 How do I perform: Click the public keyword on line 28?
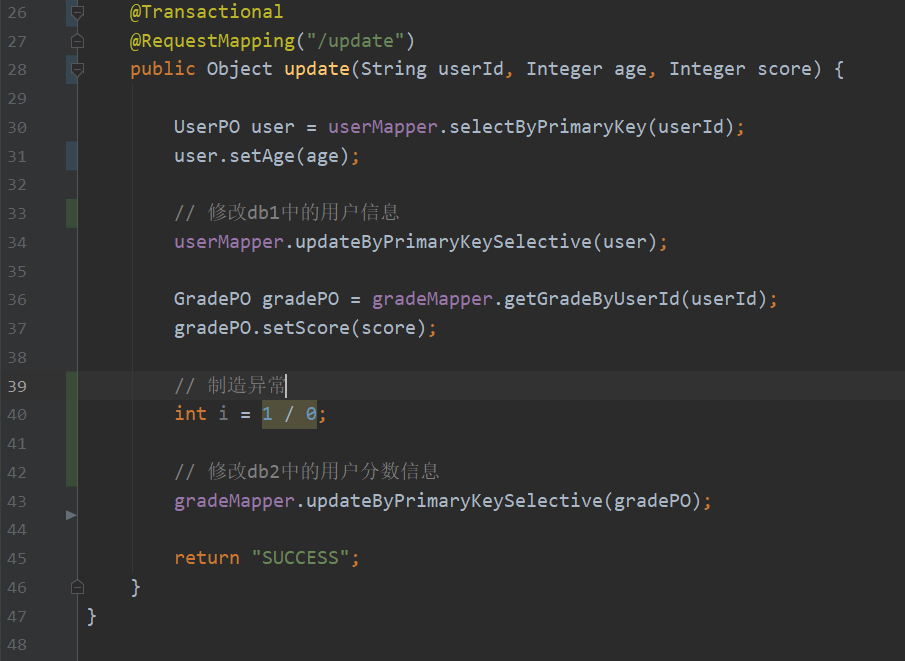click(x=163, y=69)
